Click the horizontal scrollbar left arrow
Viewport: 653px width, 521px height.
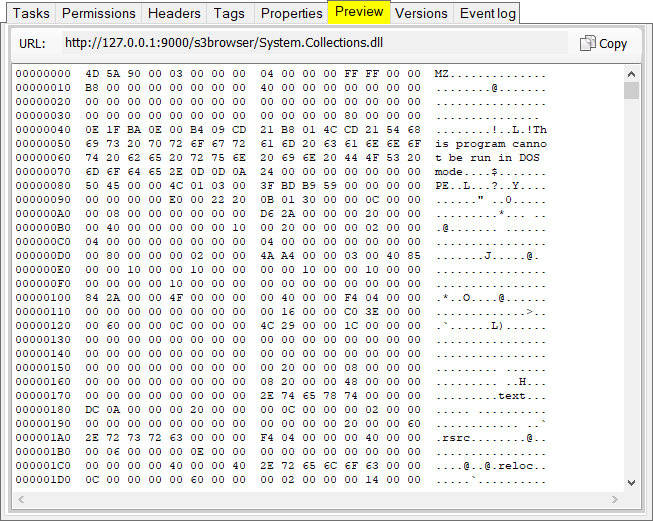[x=21, y=499]
